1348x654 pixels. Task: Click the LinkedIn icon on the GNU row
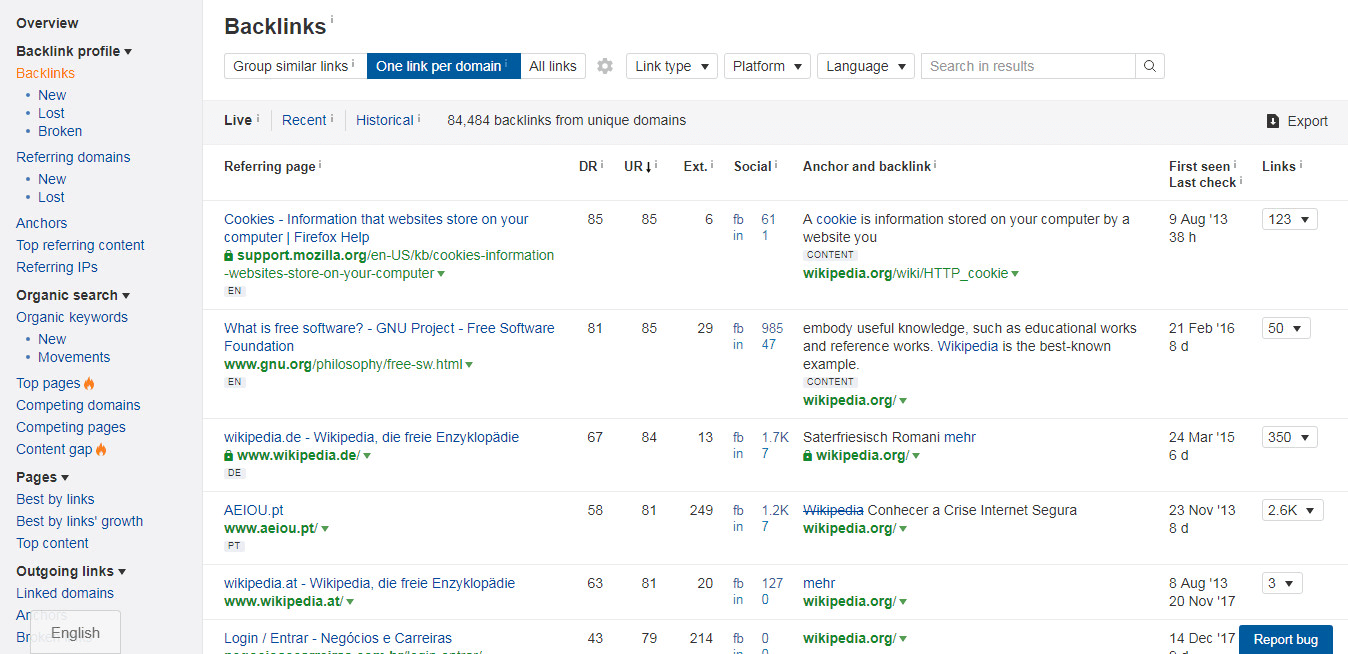[738, 344]
